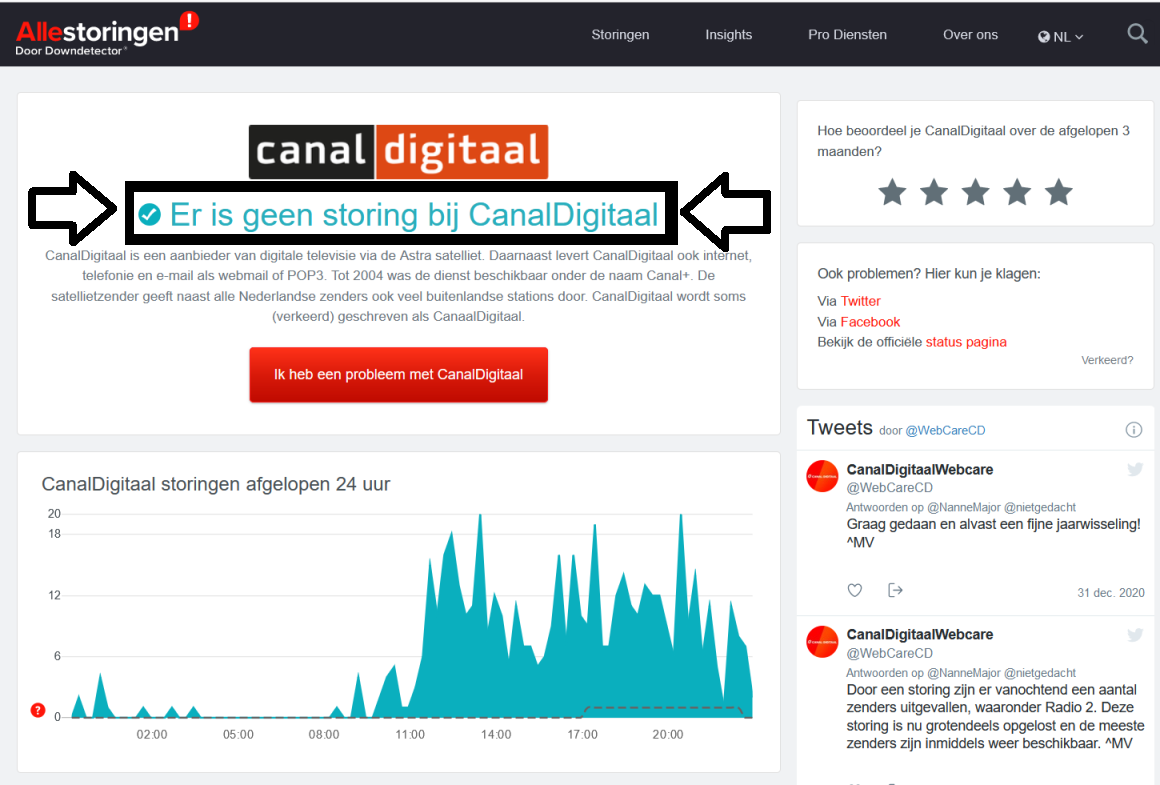The height and width of the screenshot is (785, 1160).
Task: Open avatar of the 'Door een storing' tweet
Action: click(822, 641)
